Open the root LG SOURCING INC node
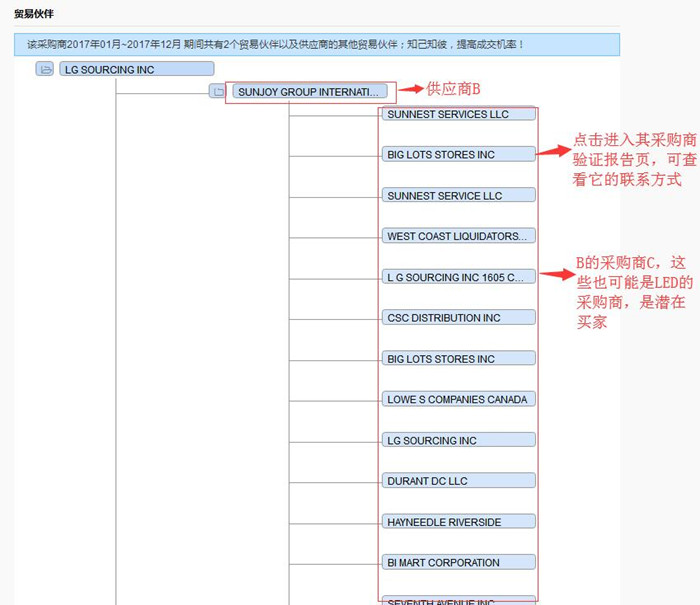 coord(137,69)
